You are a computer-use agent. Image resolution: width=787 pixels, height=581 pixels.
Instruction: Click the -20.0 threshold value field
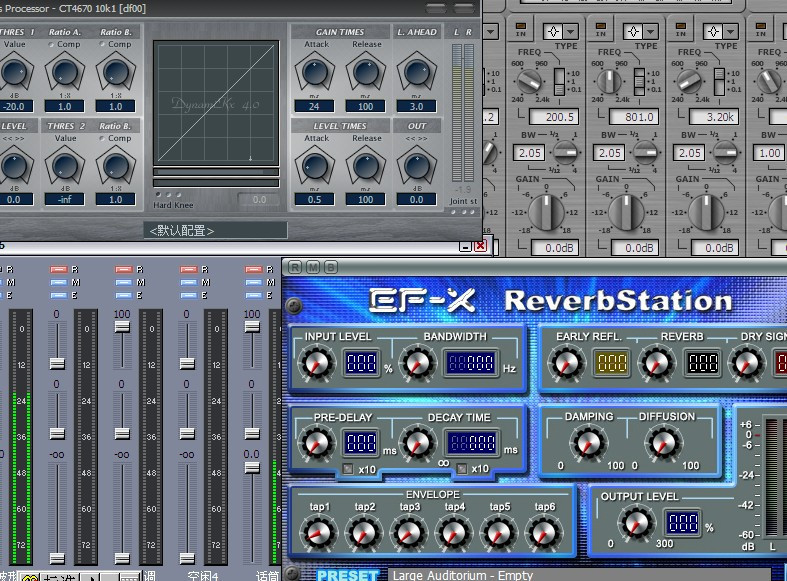coord(15,106)
